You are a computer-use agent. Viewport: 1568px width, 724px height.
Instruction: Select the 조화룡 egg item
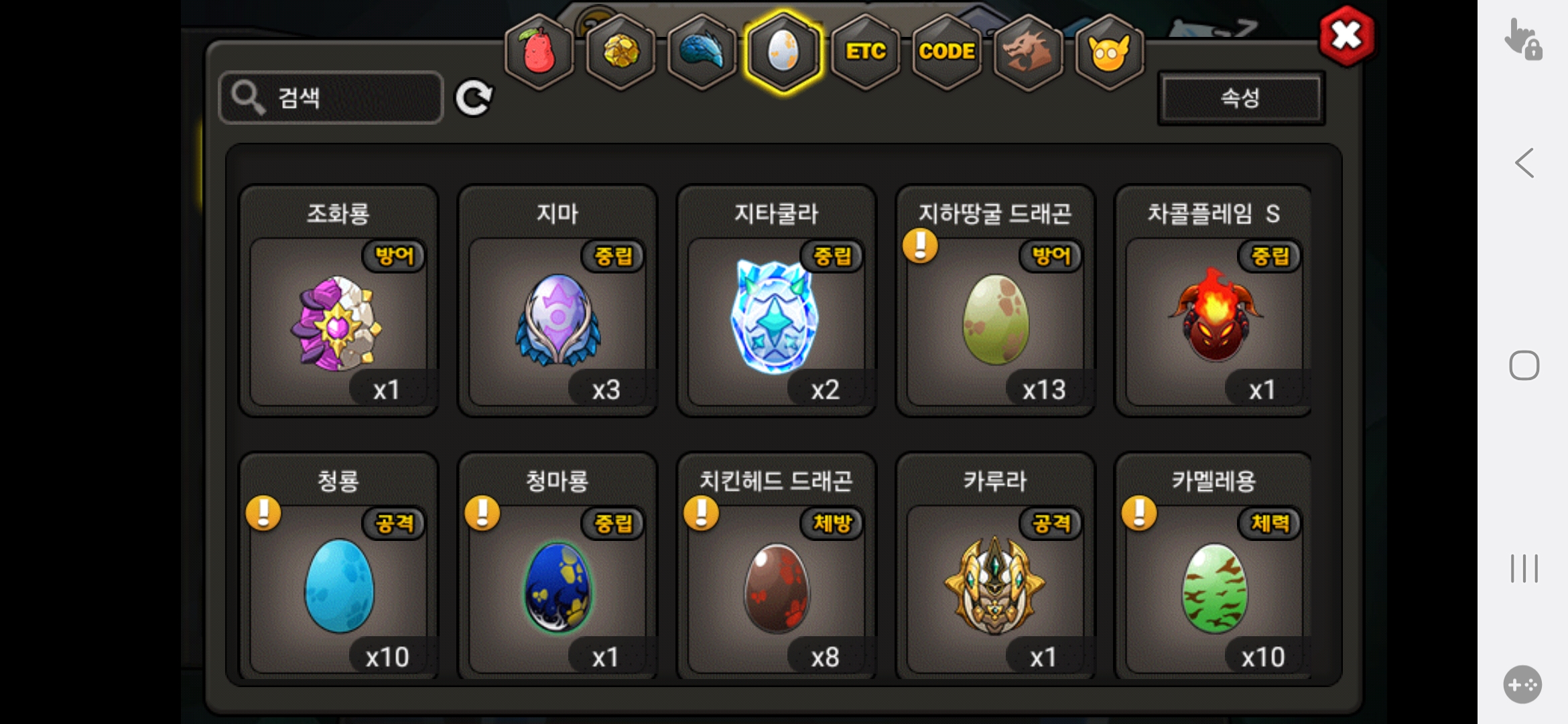tap(338, 300)
